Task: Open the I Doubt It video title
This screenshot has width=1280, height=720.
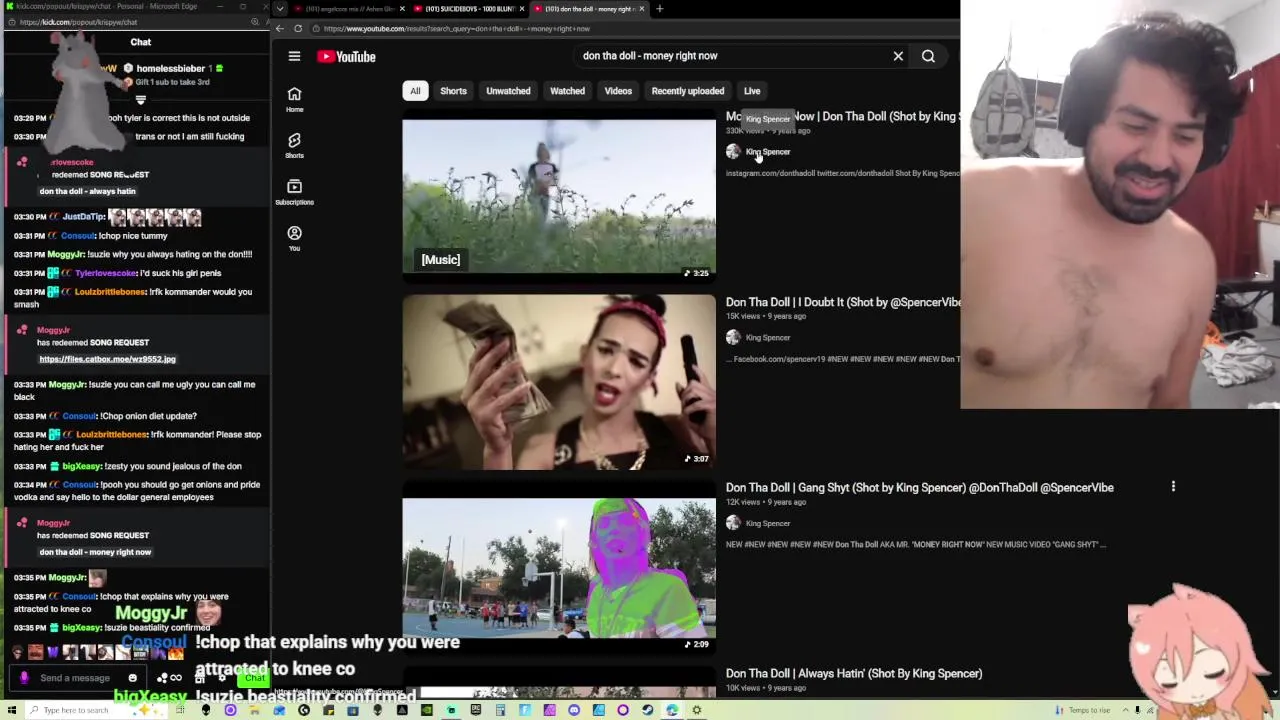Action: 843,302
